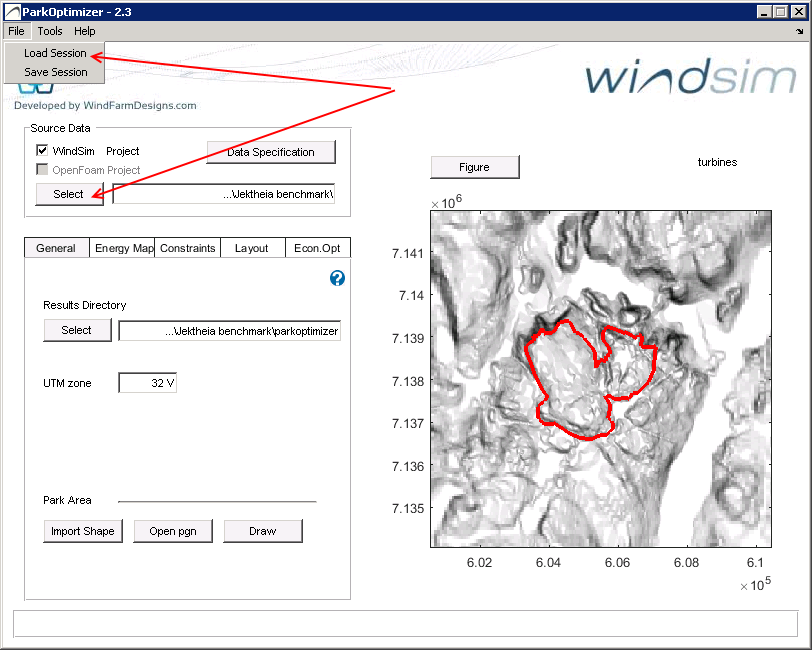Click the status message bar at bottom
This screenshot has height=650, width=812.
click(x=405, y=624)
